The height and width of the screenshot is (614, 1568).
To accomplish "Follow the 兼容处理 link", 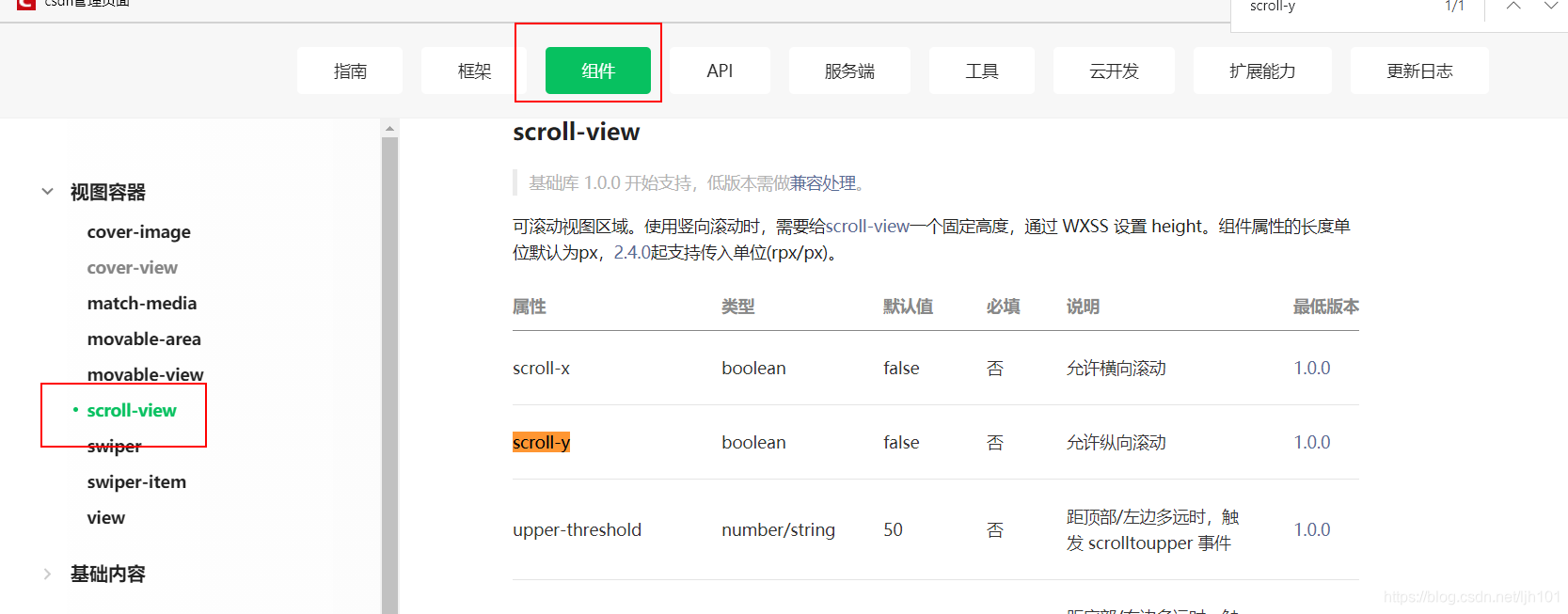I will pos(823,183).
